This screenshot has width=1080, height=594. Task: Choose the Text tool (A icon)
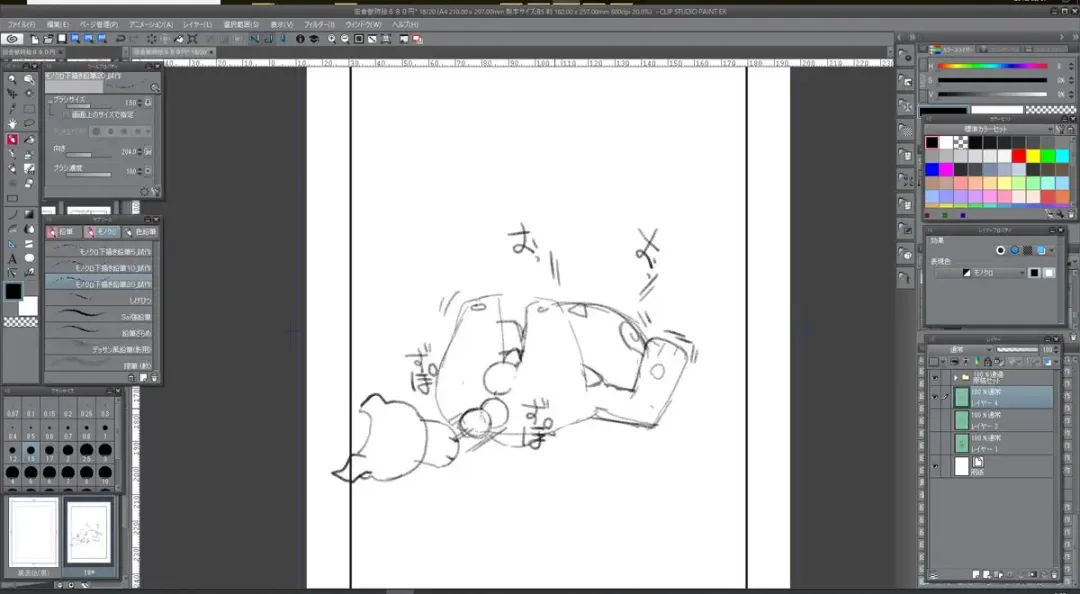(x=12, y=258)
